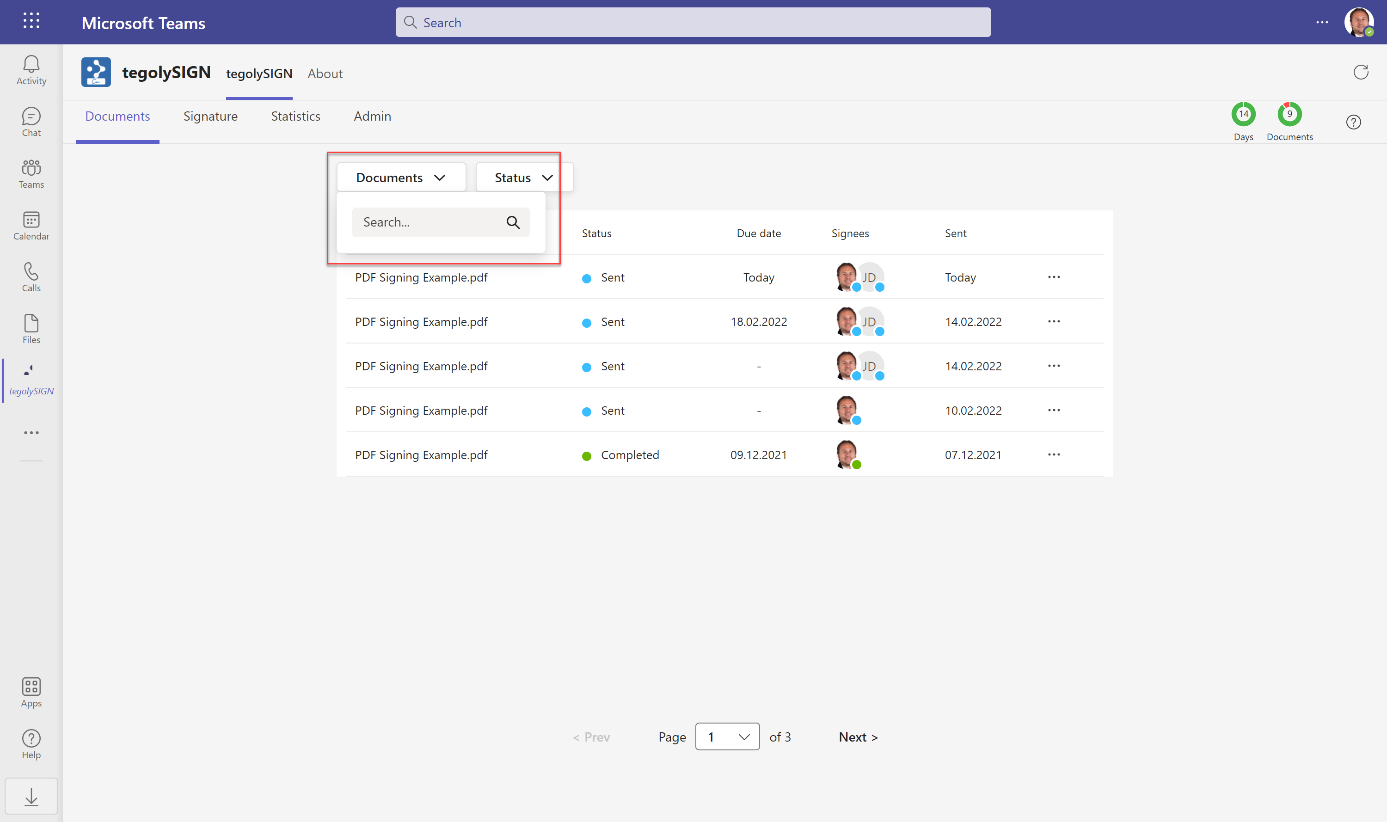The width and height of the screenshot is (1387, 822).
Task: Open Calls in the left sidebar
Action: (x=31, y=278)
